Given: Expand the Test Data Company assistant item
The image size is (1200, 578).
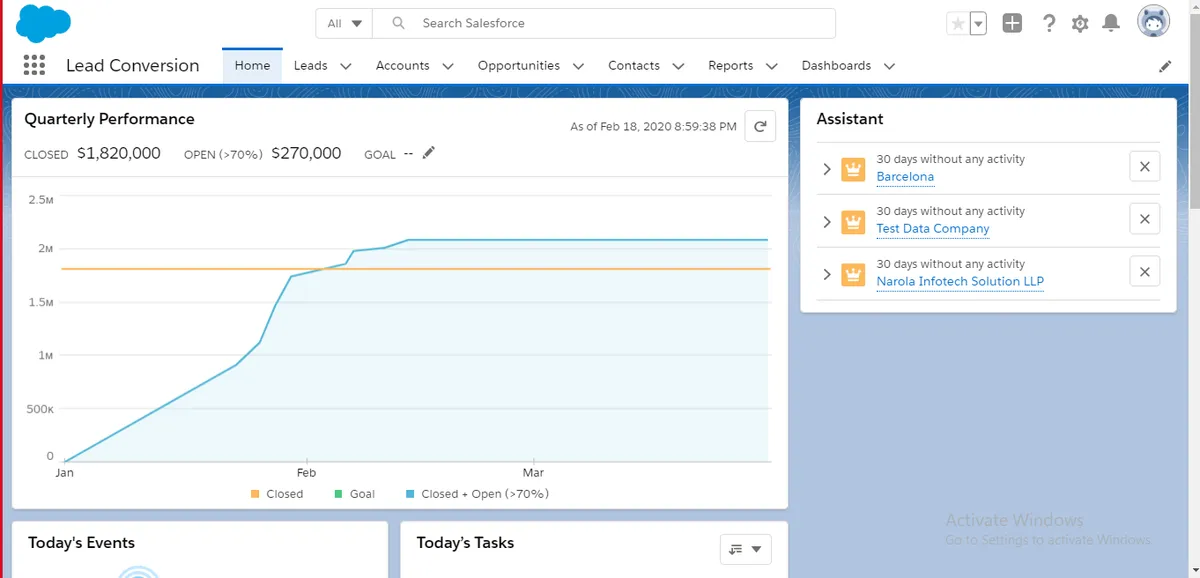Looking at the screenshot, I should point(827,221).
